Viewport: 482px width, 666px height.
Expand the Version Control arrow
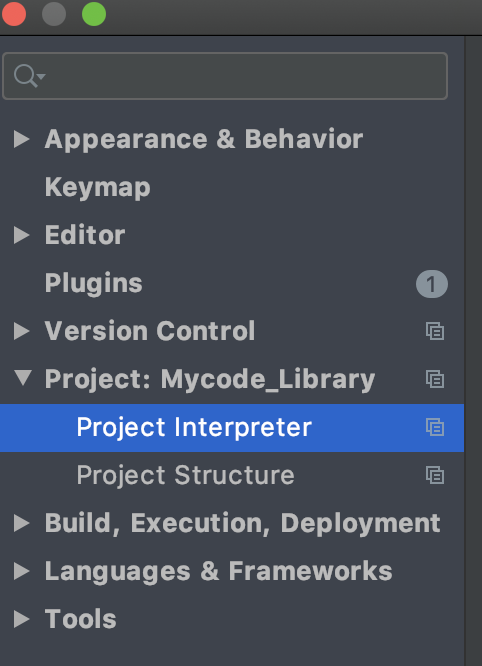coord(21,331)
